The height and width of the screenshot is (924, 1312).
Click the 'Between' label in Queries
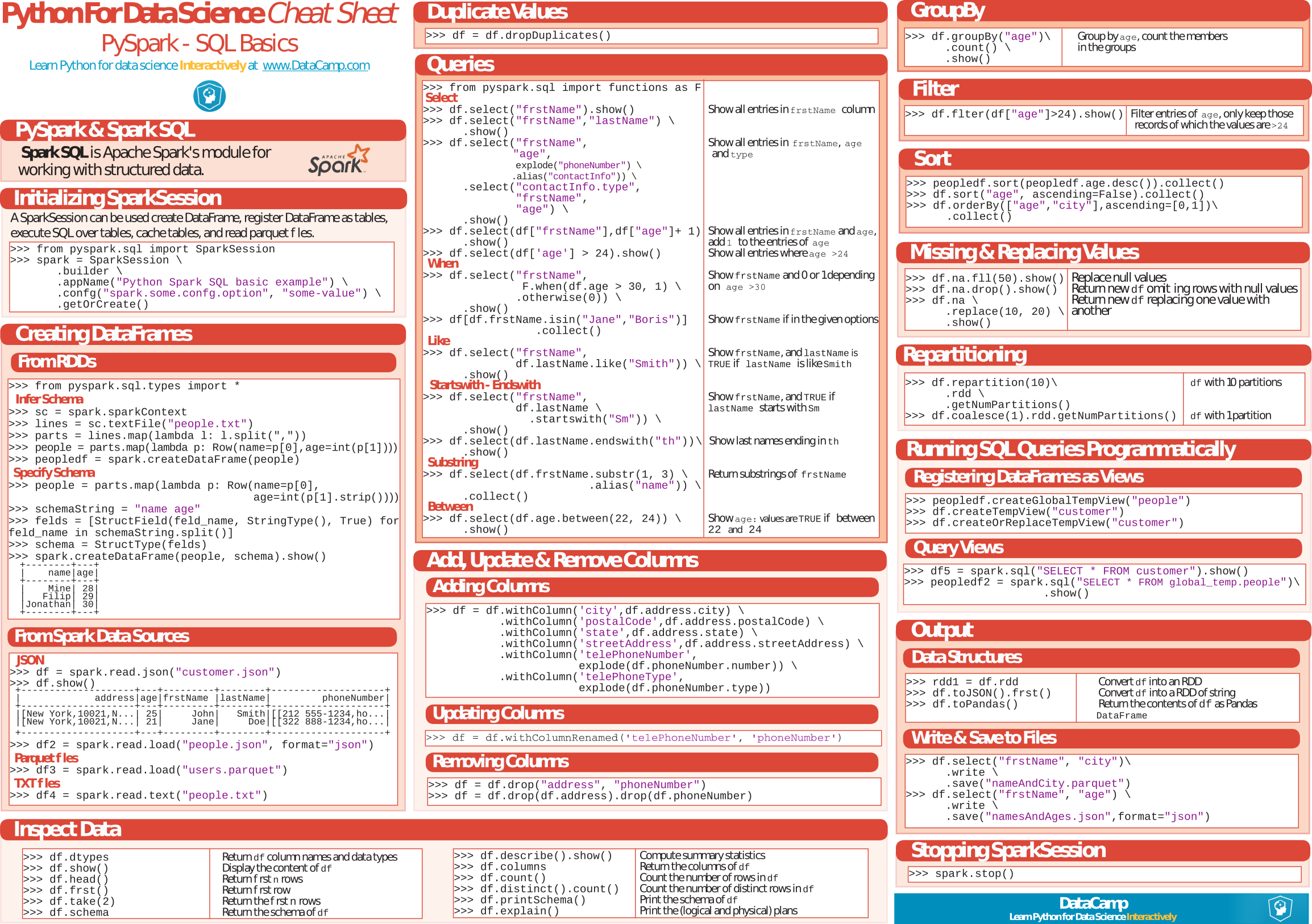coord(450,506)
